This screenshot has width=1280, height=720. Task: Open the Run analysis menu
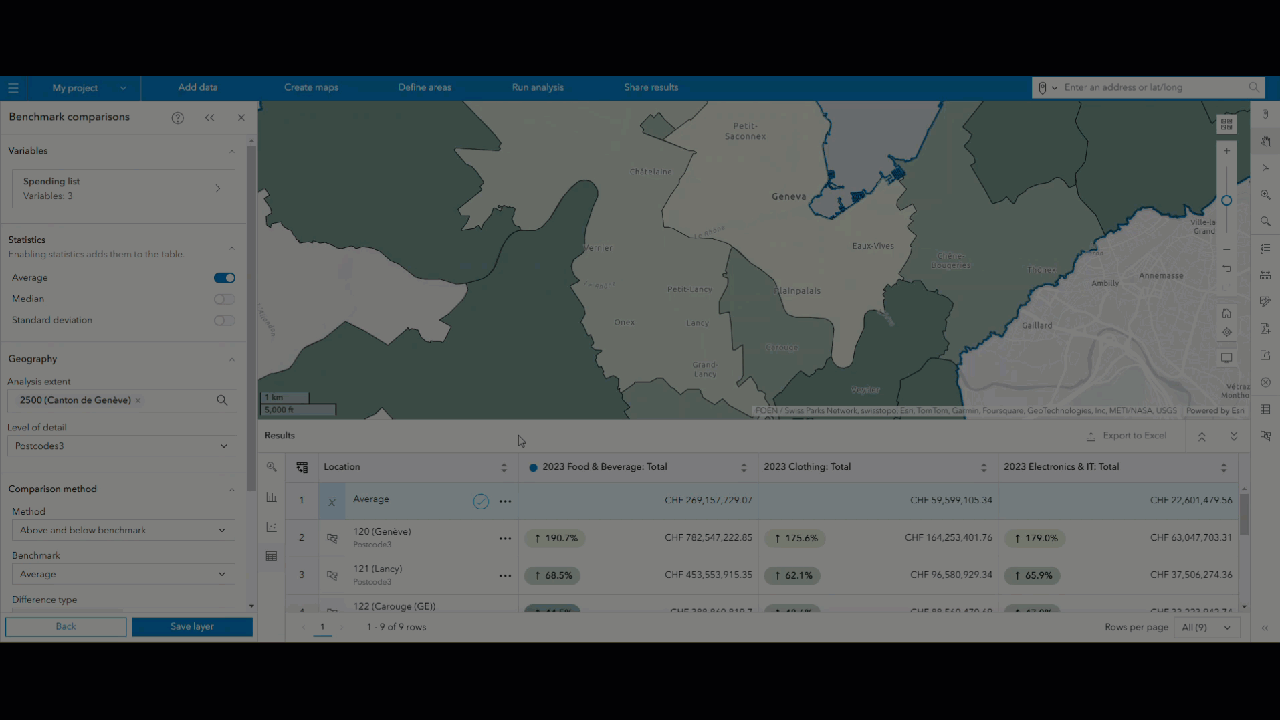(x=537, y=87)
